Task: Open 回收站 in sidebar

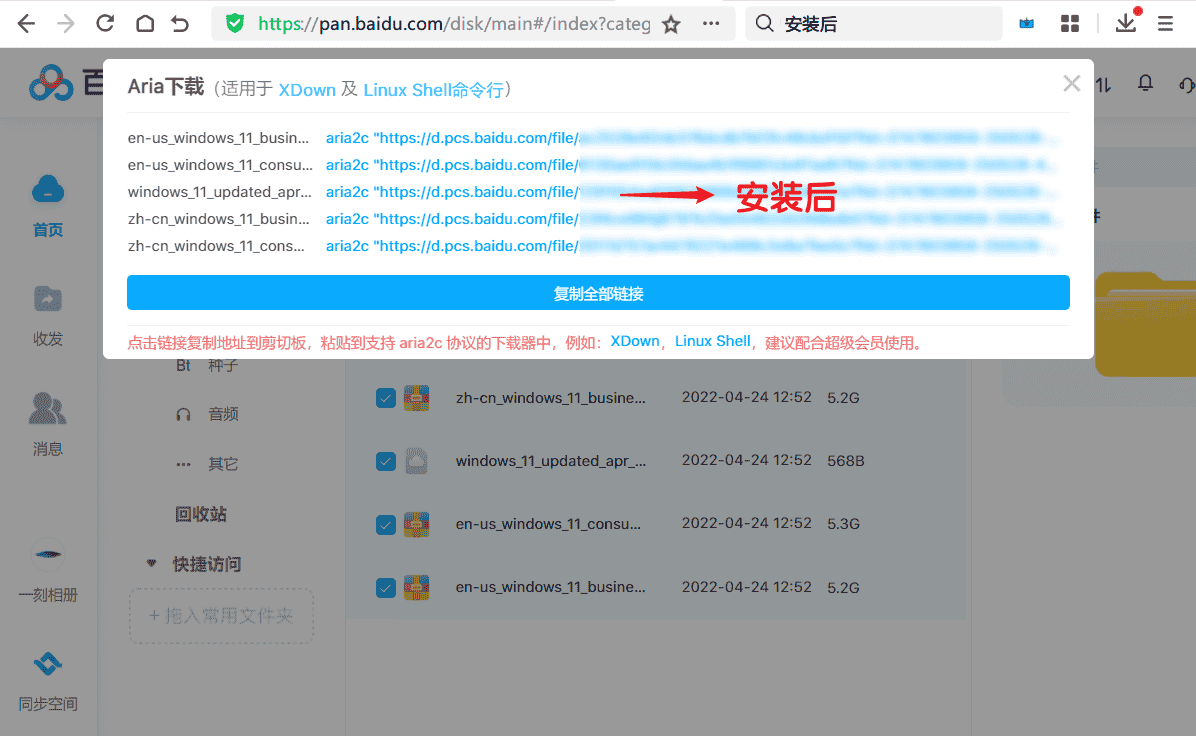Action: tap(201, 514)
